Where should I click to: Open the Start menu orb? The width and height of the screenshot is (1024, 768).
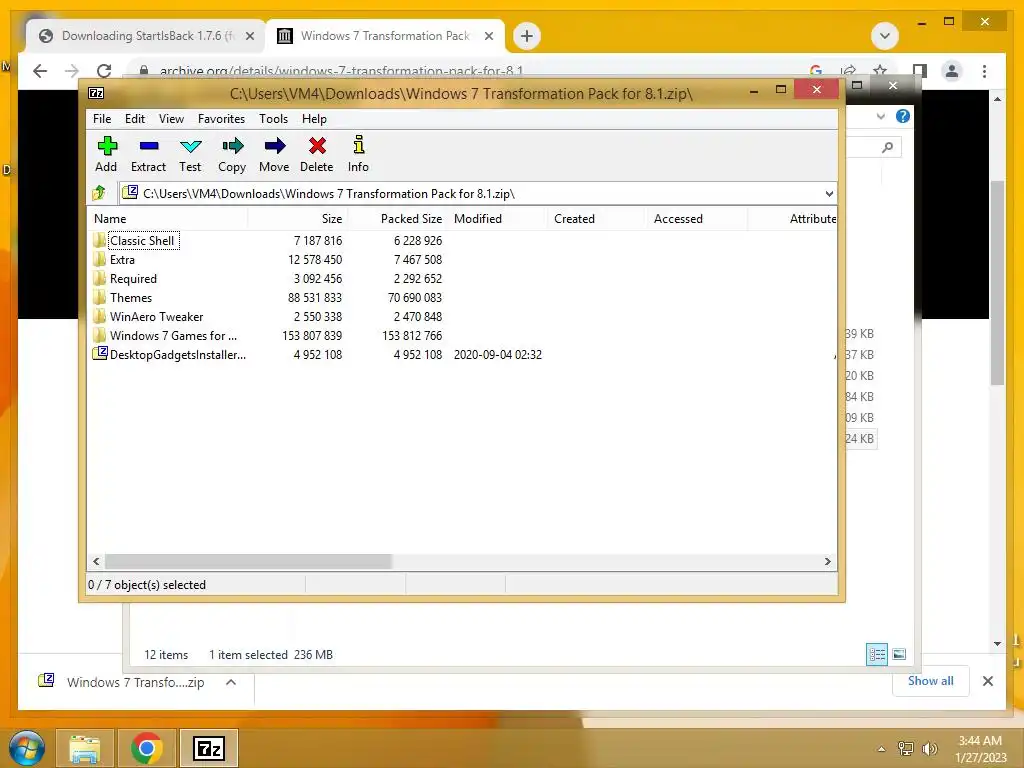point(27,748)
